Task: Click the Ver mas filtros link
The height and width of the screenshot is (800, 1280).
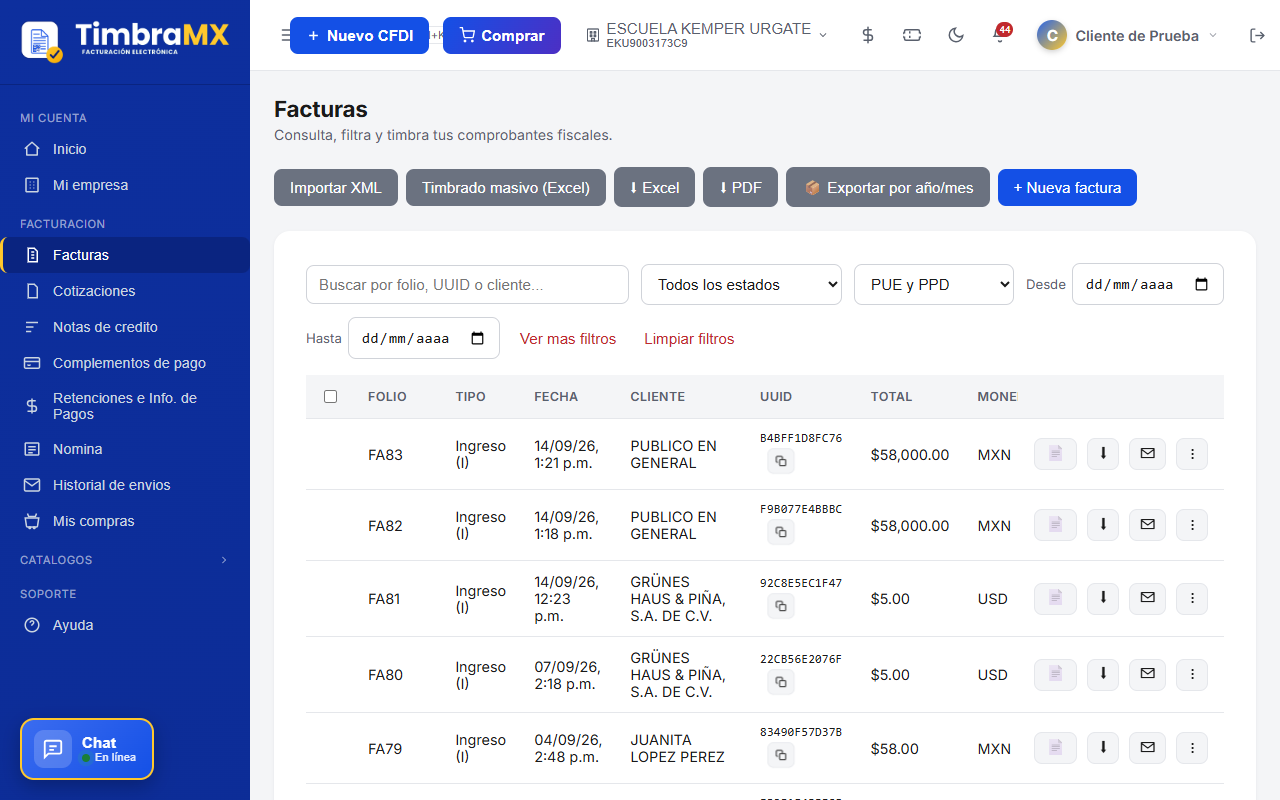Action: click(568, 339)
